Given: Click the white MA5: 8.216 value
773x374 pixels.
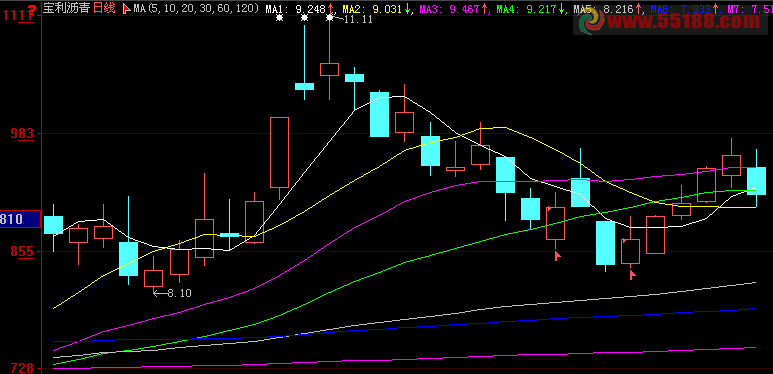Looking at the screenshot, I should pyautogui.click(x=603, y=8).
